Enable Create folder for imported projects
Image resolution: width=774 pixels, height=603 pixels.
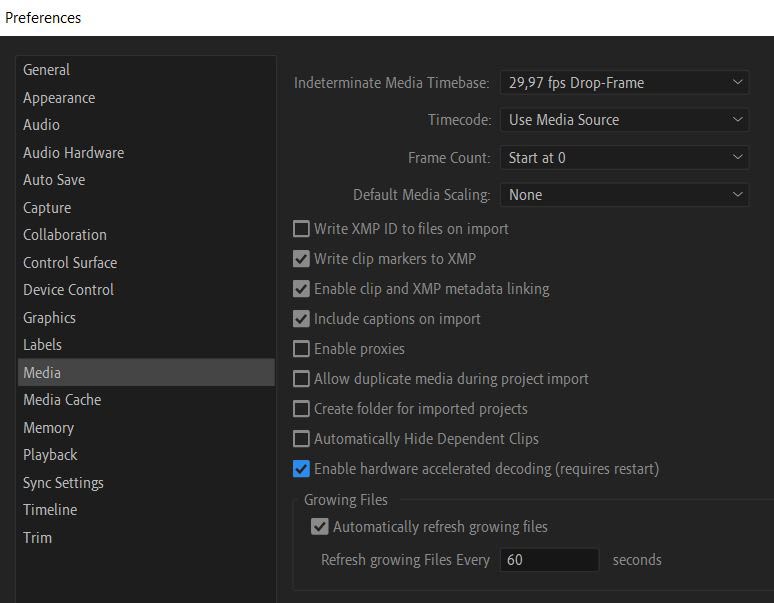click(301, 409)
